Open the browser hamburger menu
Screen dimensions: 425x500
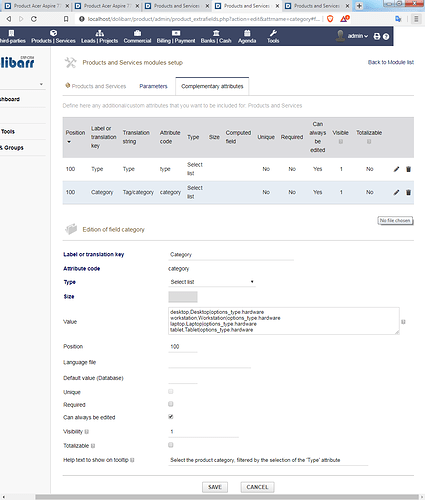(416, 19)
